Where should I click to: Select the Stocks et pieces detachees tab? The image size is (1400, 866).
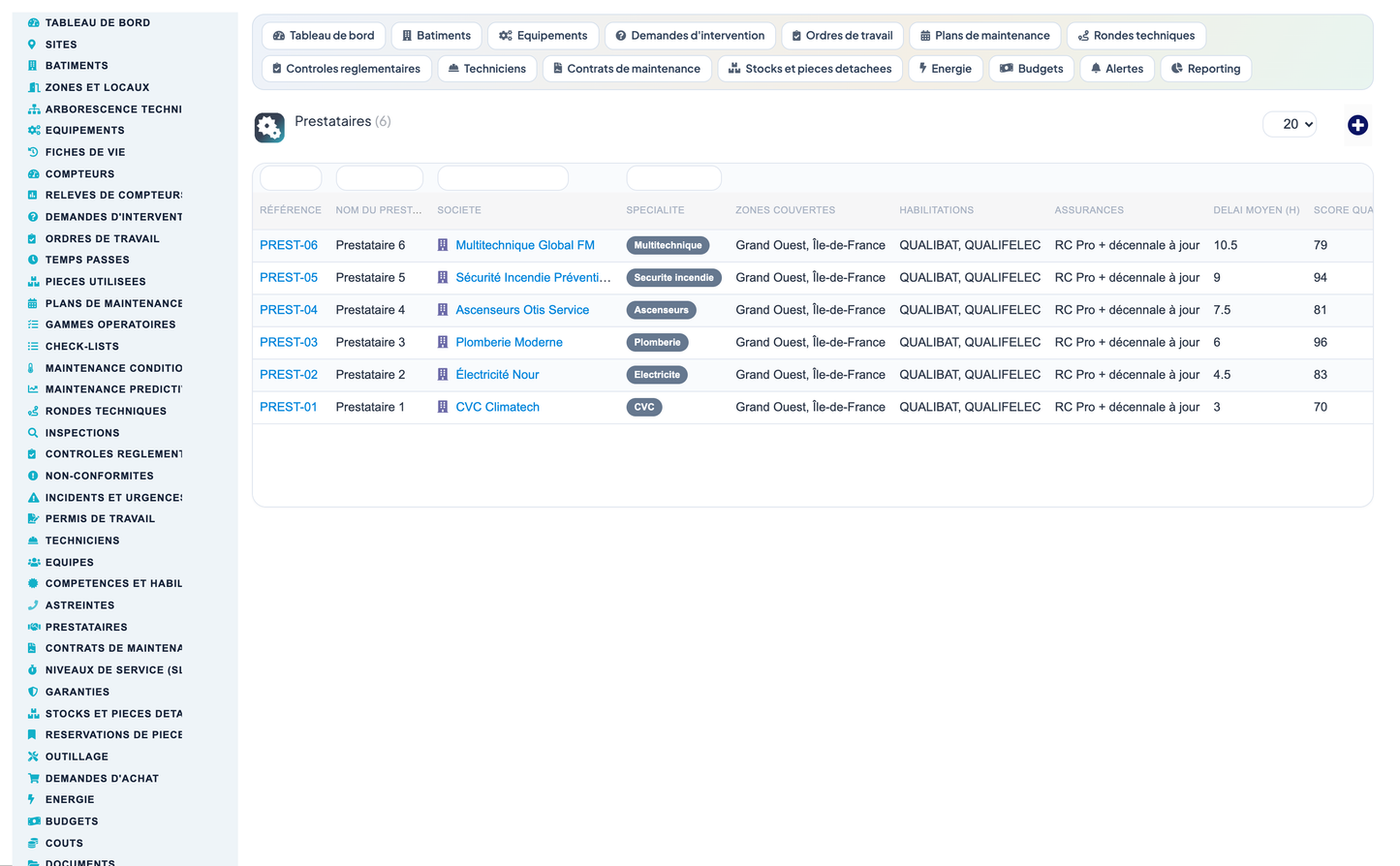(810, 69)
